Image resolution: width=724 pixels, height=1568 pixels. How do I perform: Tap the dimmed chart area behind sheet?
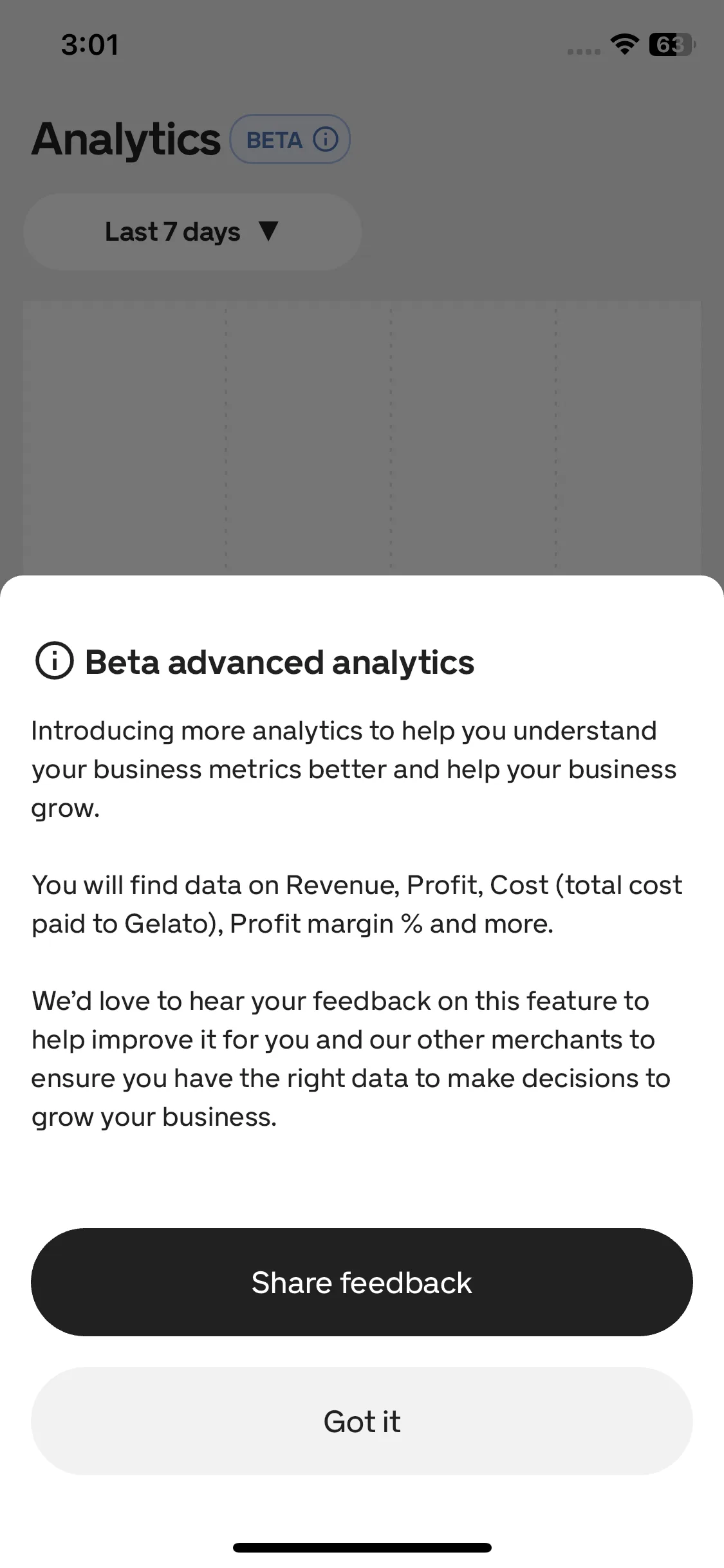[x=362, y=438]
